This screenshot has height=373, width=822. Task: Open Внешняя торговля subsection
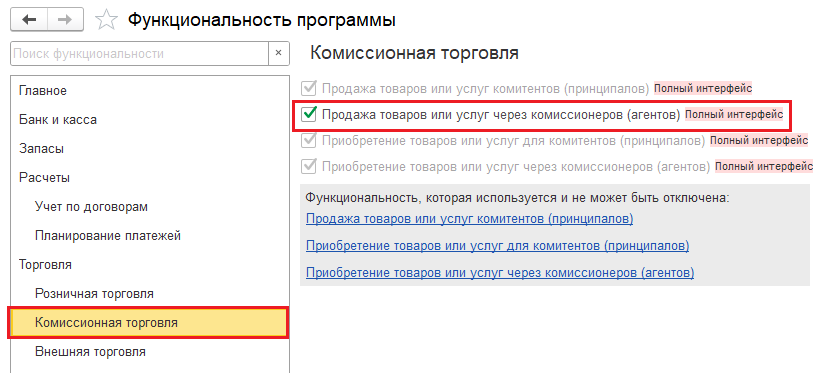click(x=149, y=352)
